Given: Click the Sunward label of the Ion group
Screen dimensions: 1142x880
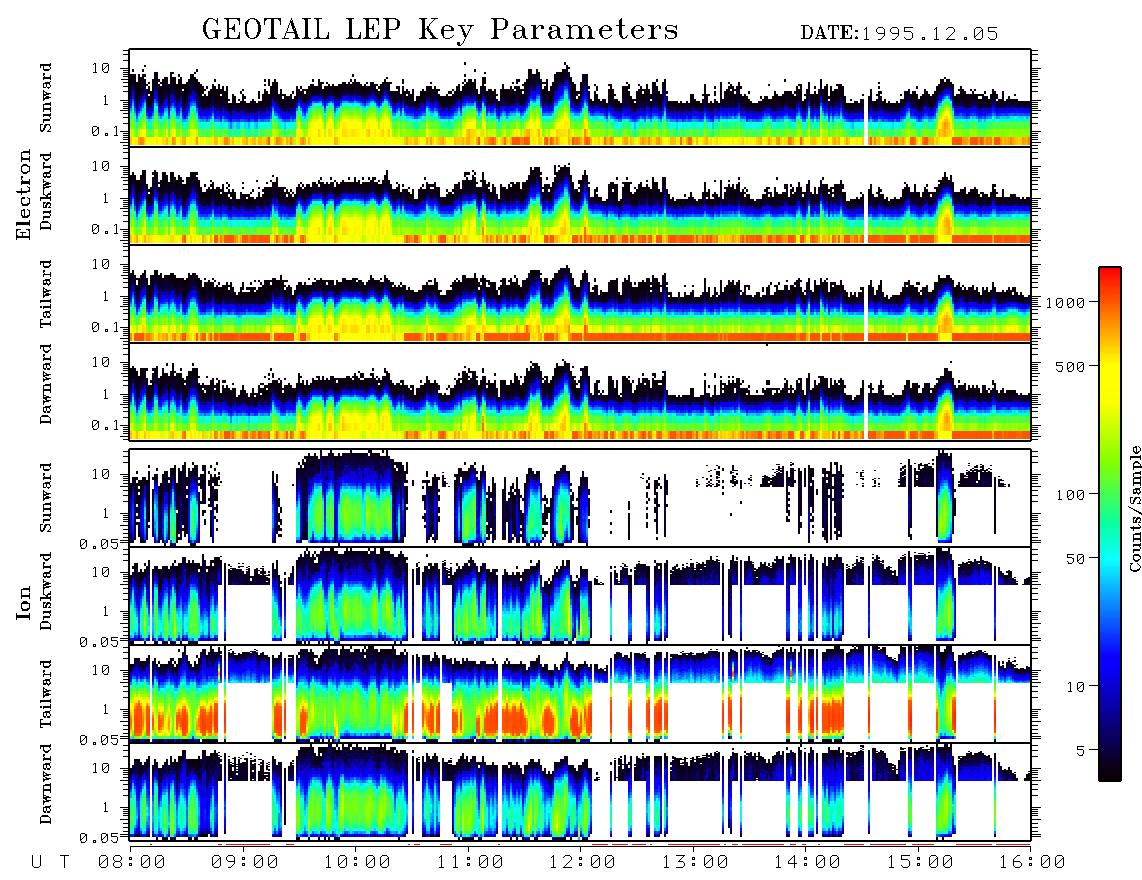Looking at the screenshot, I should point(46,498).
